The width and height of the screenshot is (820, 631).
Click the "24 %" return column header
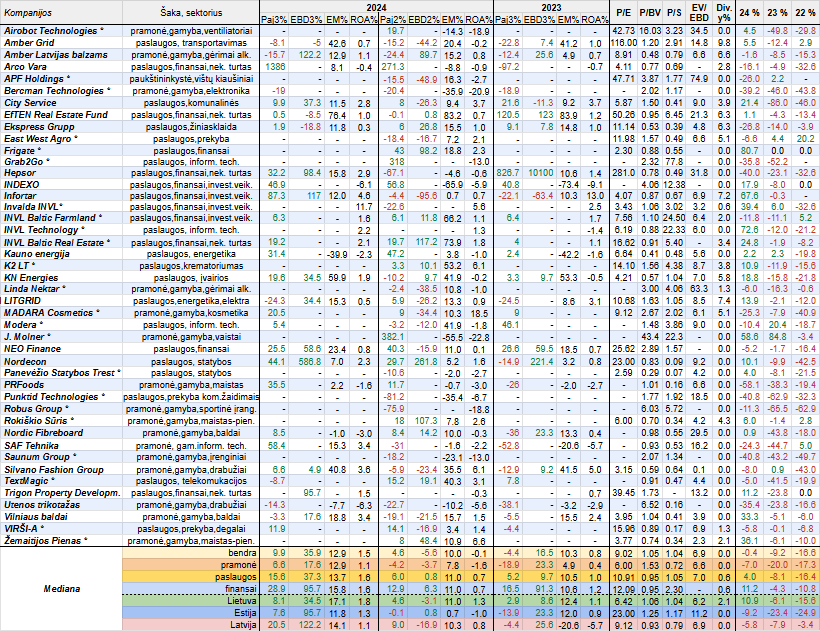coord(749,13)
